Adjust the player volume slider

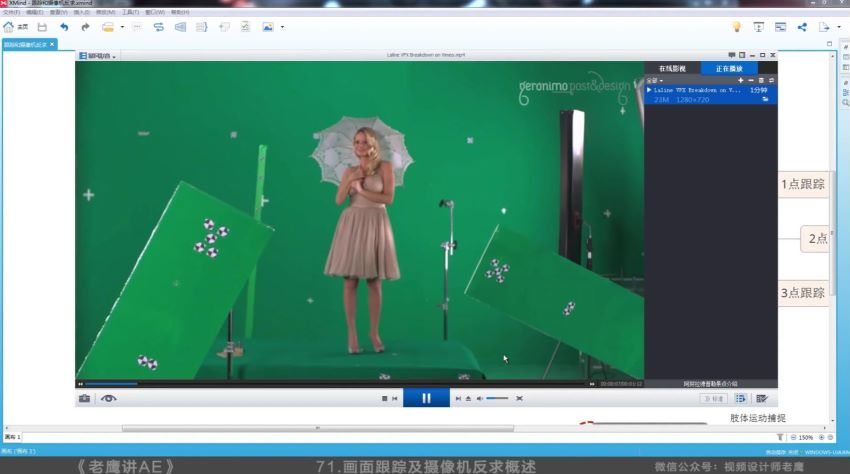click(497, 398)
